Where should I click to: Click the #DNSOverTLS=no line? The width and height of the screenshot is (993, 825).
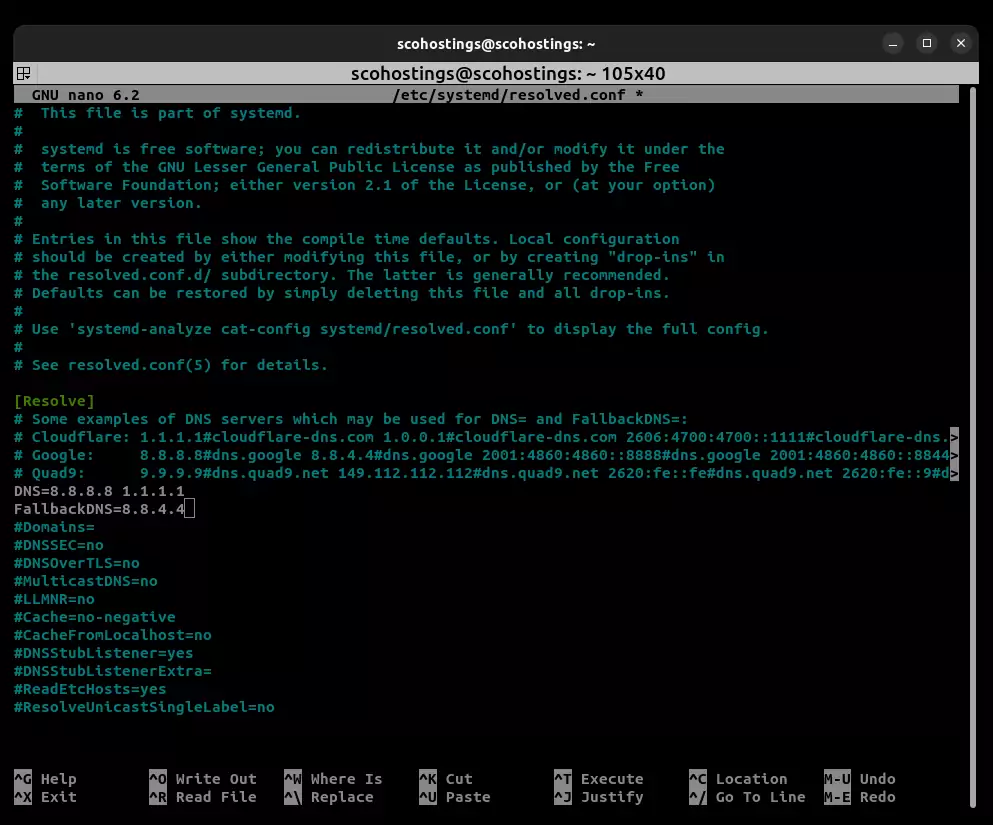[x=77, y=563]
